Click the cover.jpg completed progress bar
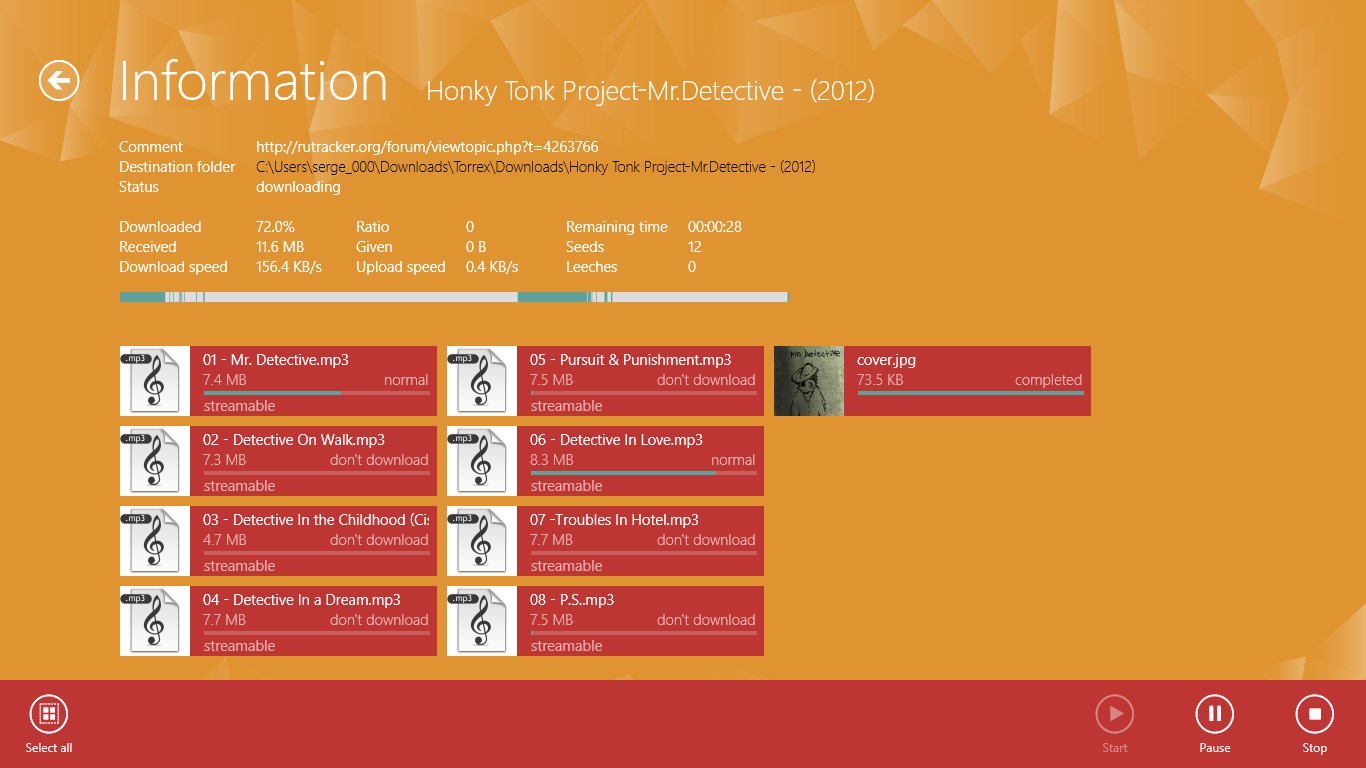This screenshot has height=768, width=1366. click(970, 393)
